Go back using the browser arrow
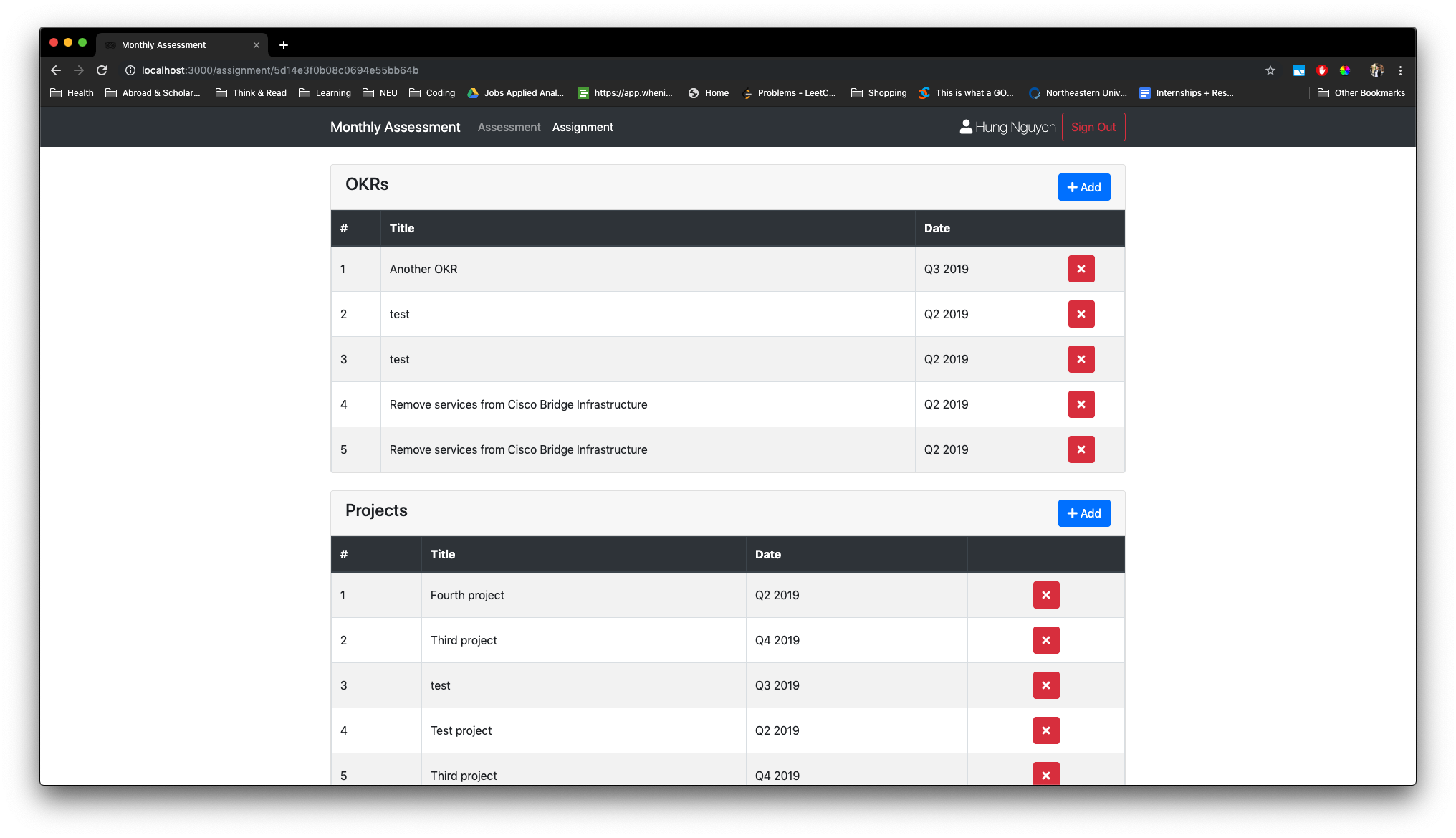The width and height of the screenshot is (1456, 838). click(56, 70)
